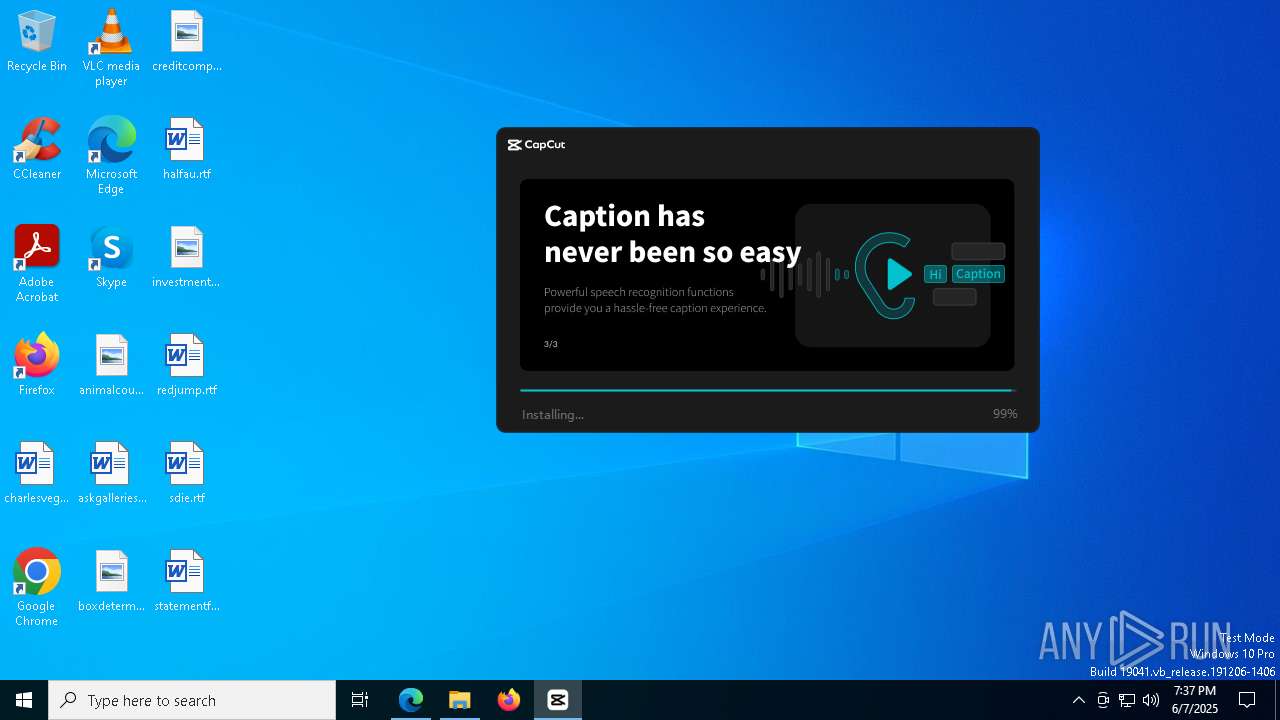This screenshot has width=1280, height=720.
Task: Select the investment image file
Action: 187,258
